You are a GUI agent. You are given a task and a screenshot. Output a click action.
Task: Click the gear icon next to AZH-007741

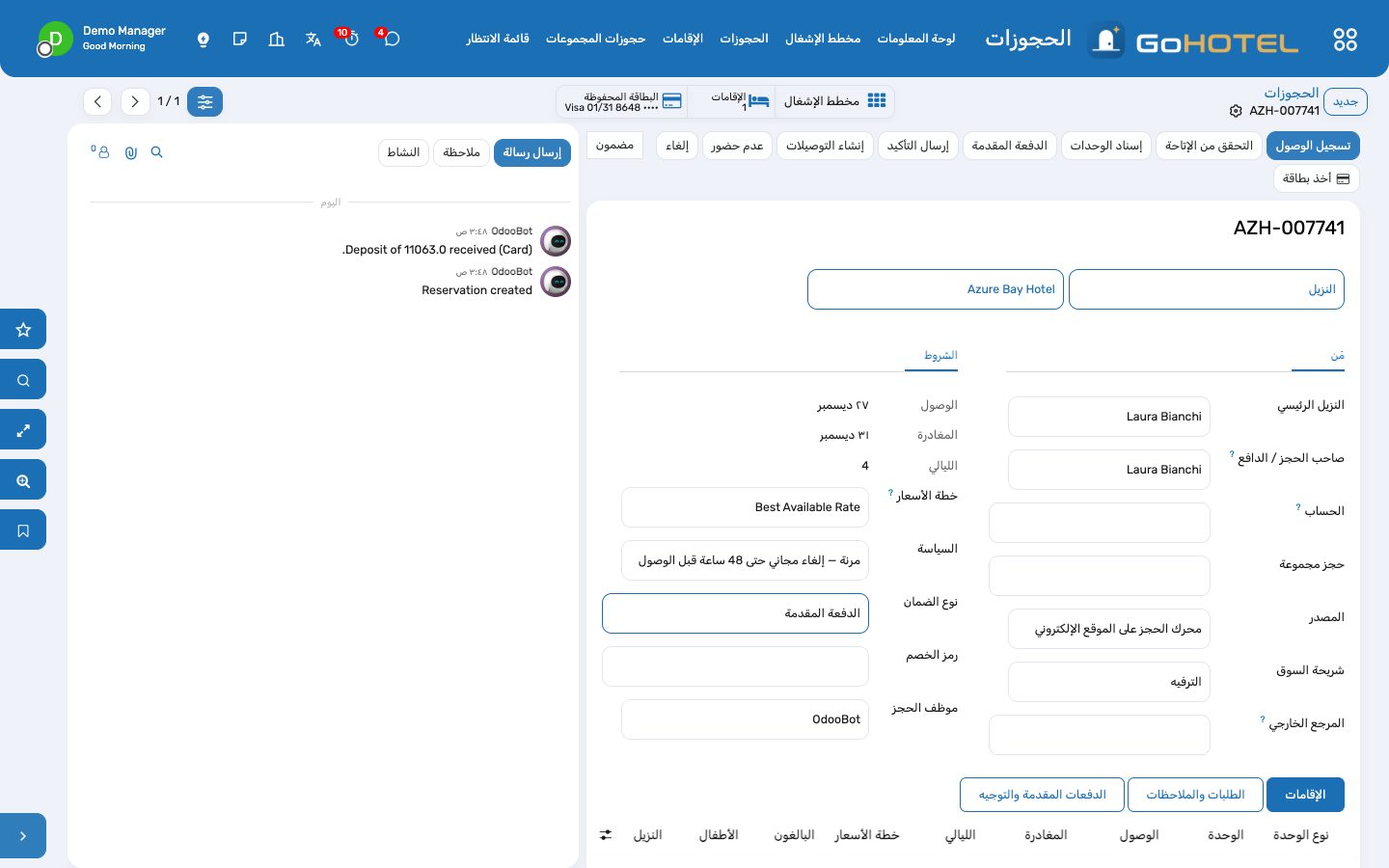pyautogui.click(x=1236, y=111)
